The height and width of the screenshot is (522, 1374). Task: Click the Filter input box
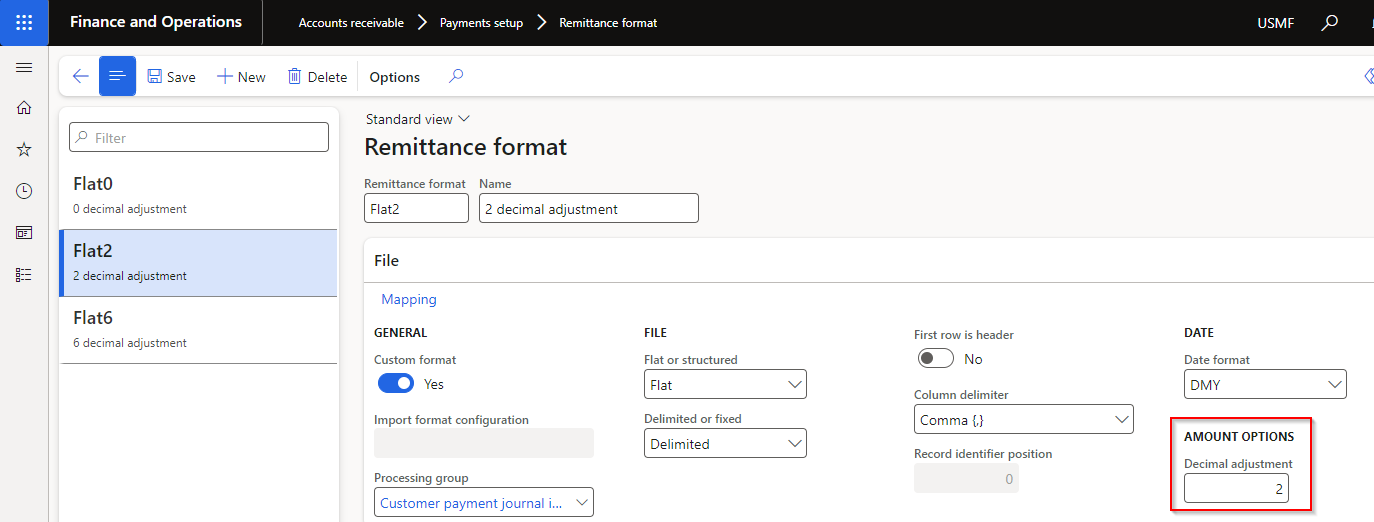[199, 138]
